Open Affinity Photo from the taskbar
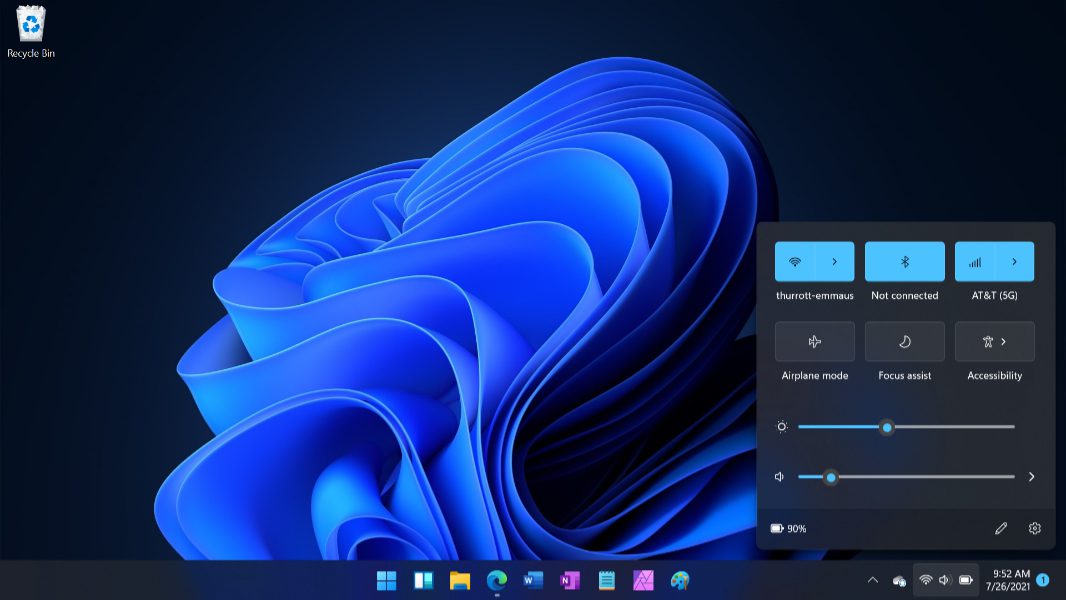1066x600 pixels. coord(643,580)
